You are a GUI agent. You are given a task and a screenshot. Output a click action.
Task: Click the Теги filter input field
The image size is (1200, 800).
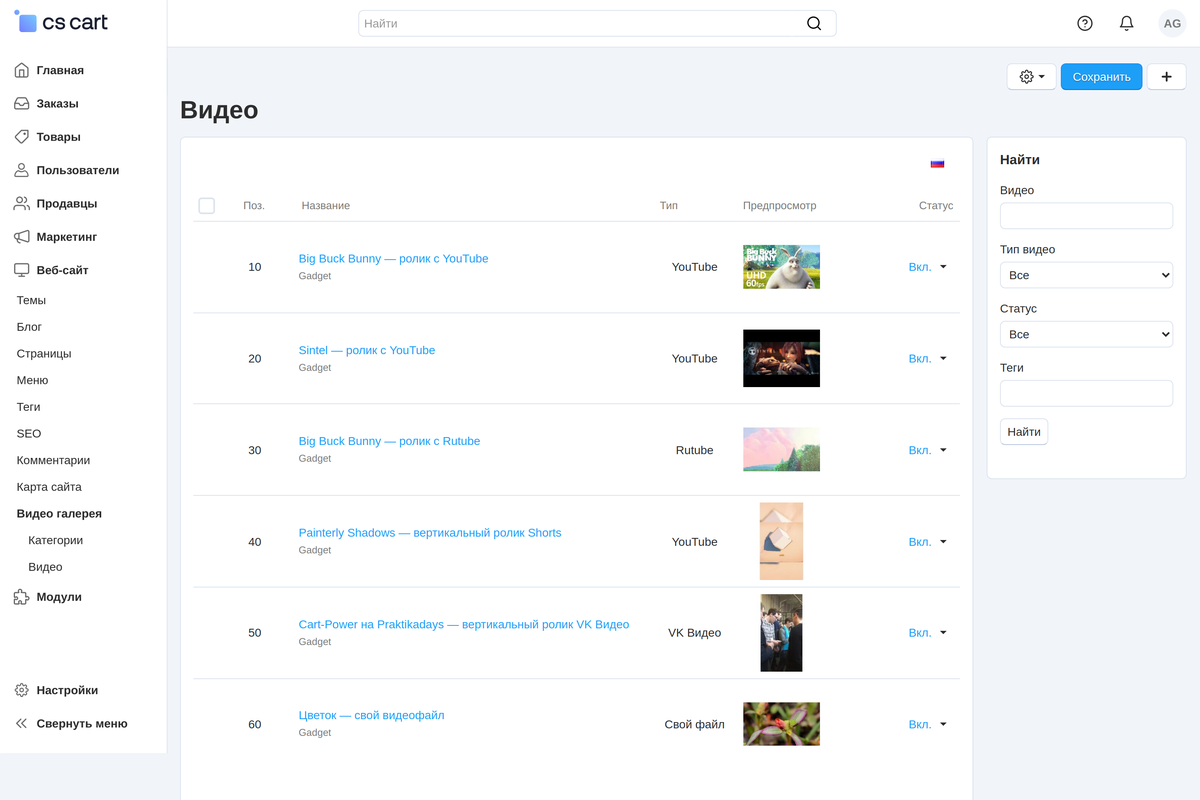(1086, 393)
